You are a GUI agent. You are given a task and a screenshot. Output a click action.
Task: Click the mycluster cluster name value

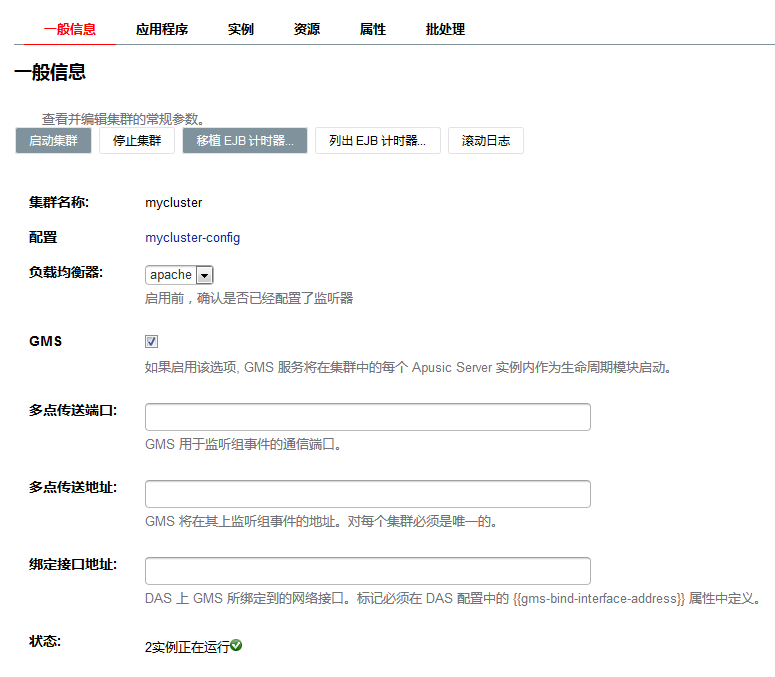[174, 203]
